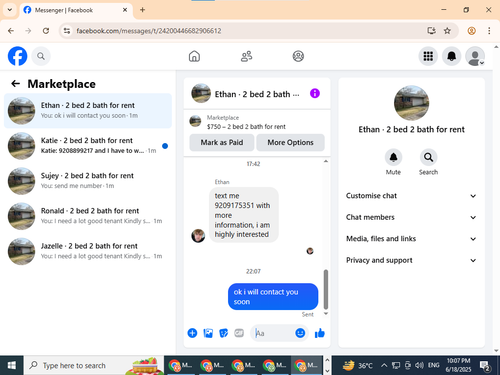Open the purple conversation information icon
This screenshot has width=500, height=375.
[315, 93]
